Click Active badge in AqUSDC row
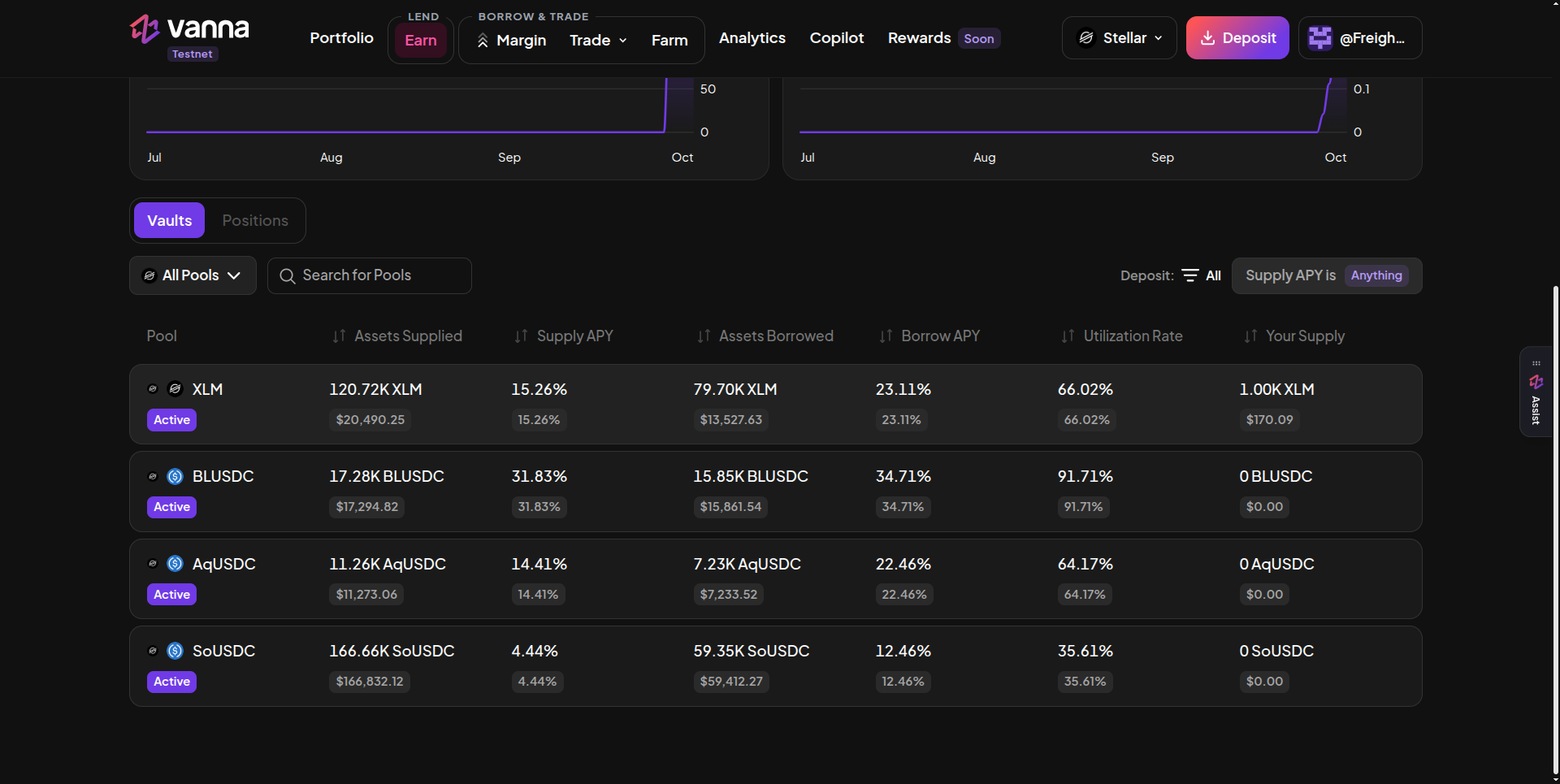The height and width of the screenshot is (784, 1560). tap(171, 595)
